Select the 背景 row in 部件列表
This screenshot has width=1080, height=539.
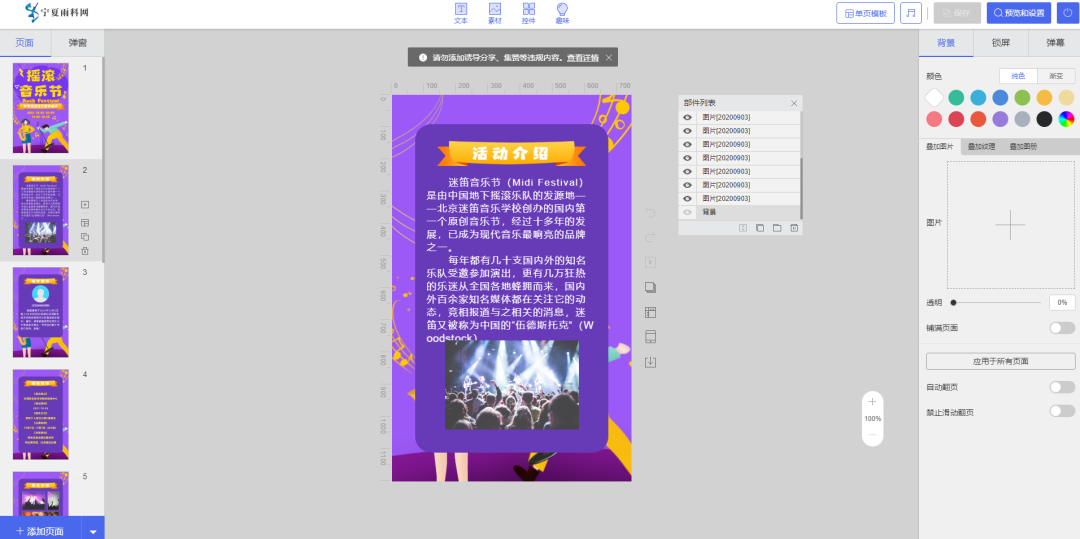click(740, 212)
